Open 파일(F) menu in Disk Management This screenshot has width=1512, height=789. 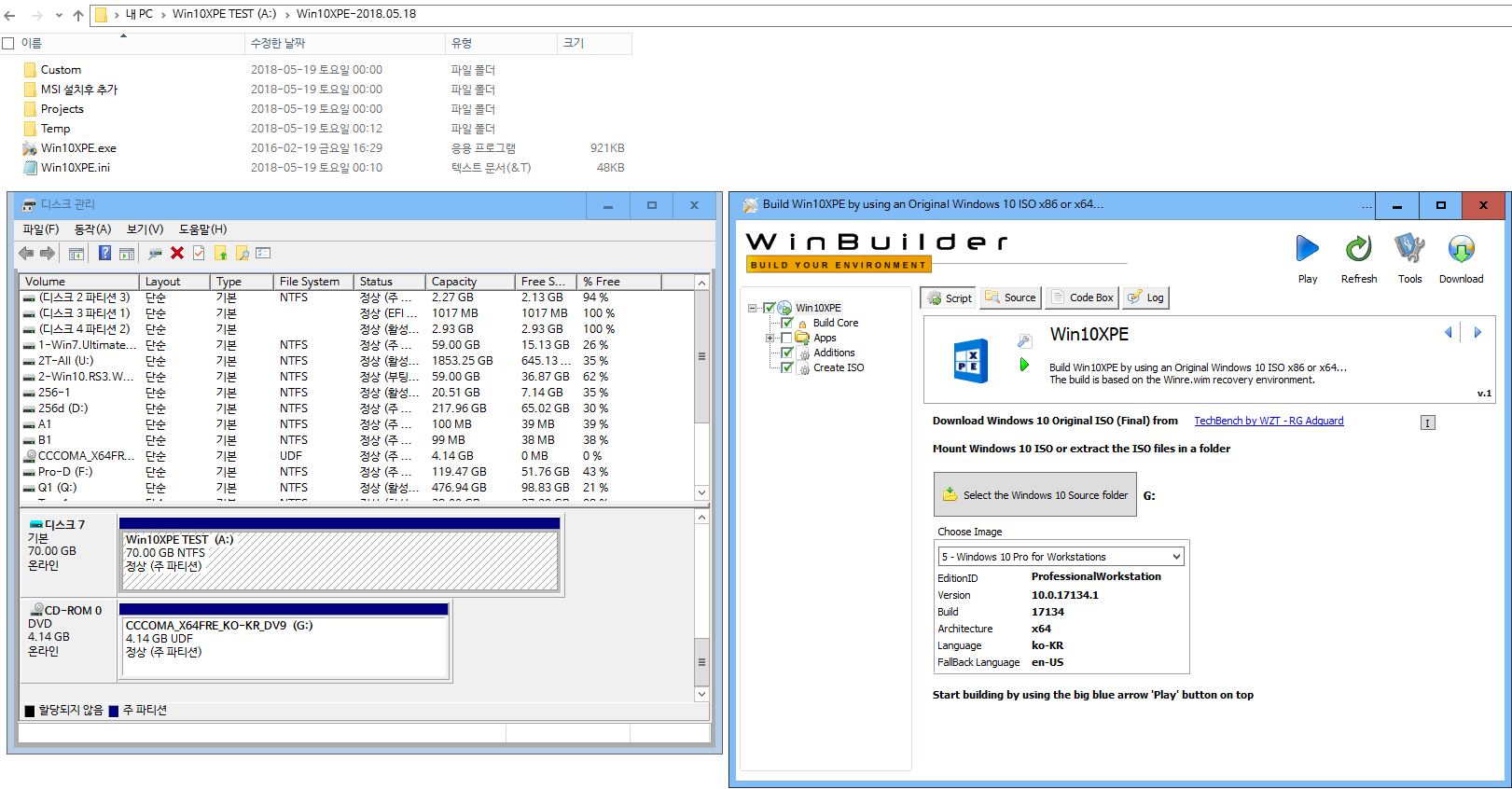pyautogui.click(x=40, y=229)
